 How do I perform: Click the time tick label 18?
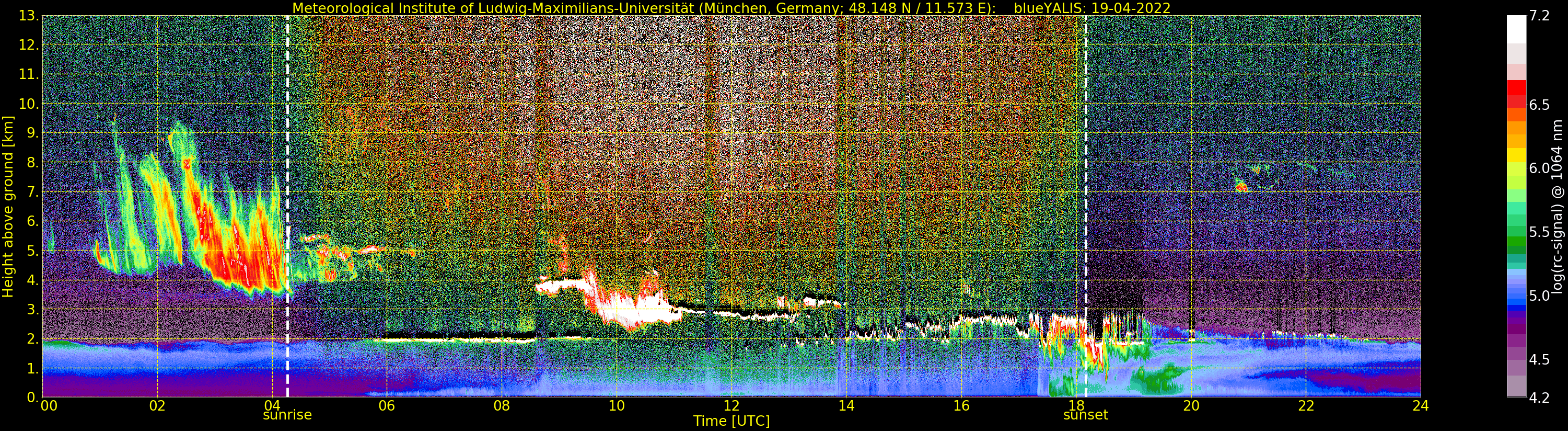click(1076, 406)
